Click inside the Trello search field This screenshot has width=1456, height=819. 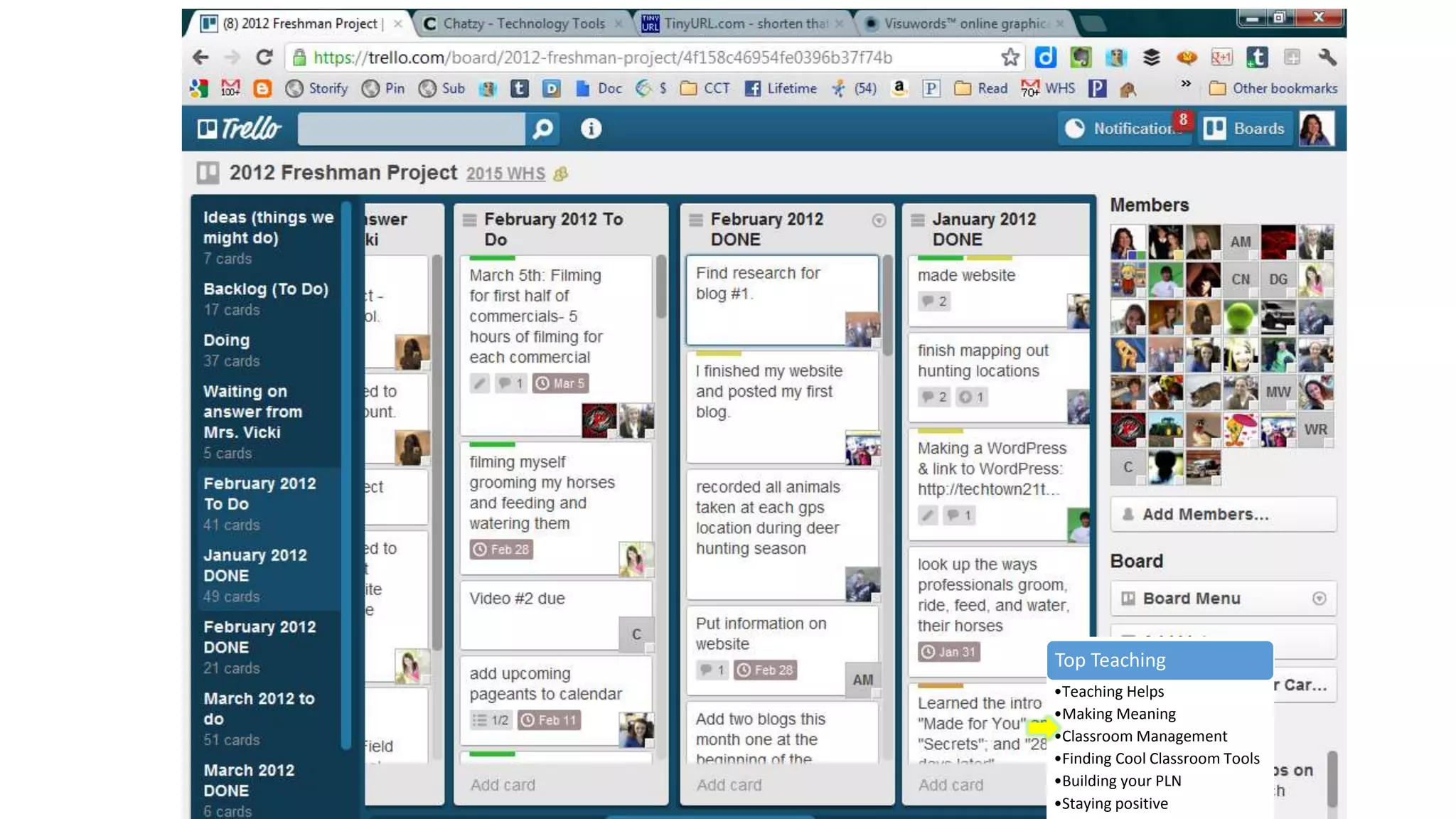click(411, 129)
